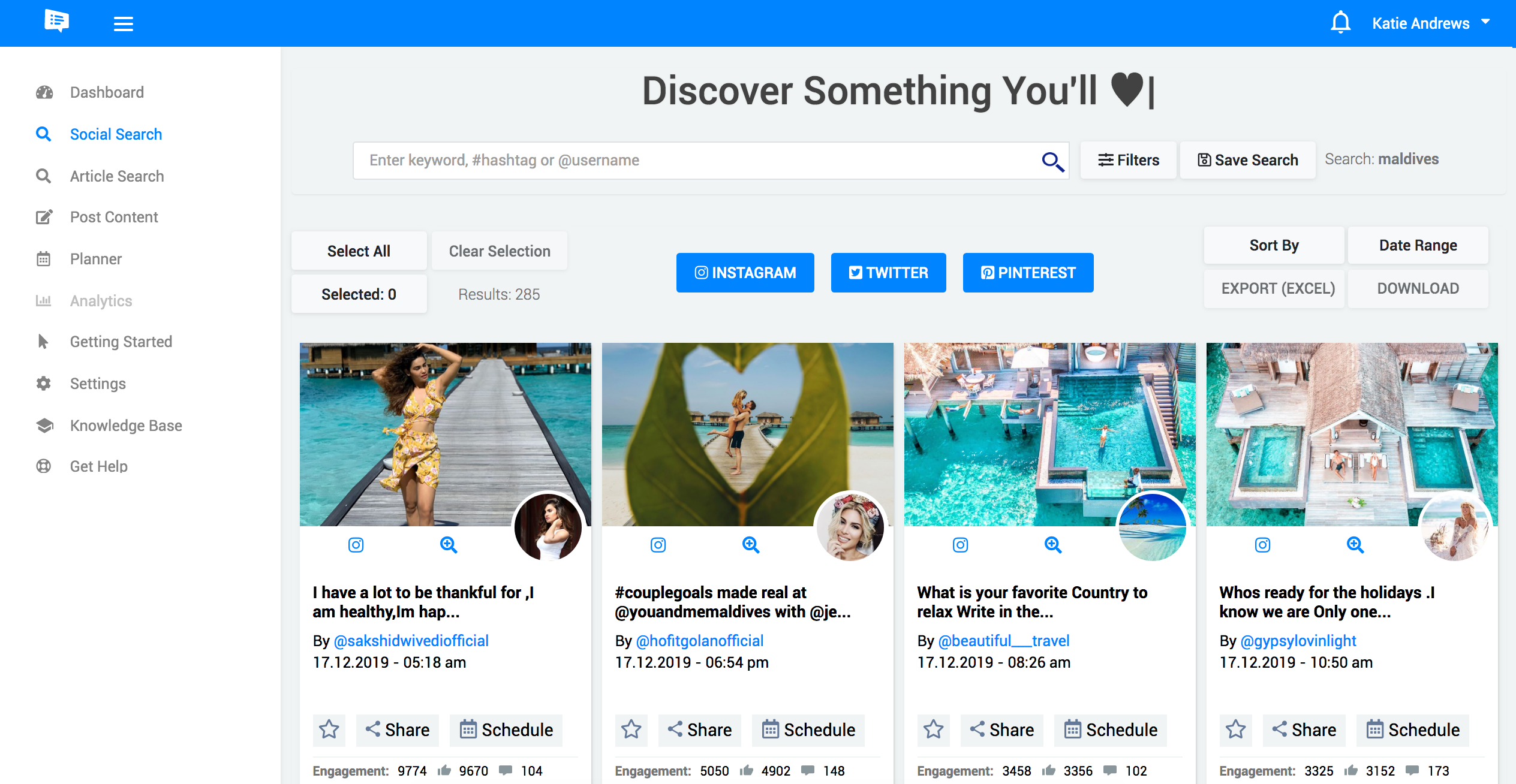Click the zoom icon on beautiful__travel post

click(x=1053, y=545)
